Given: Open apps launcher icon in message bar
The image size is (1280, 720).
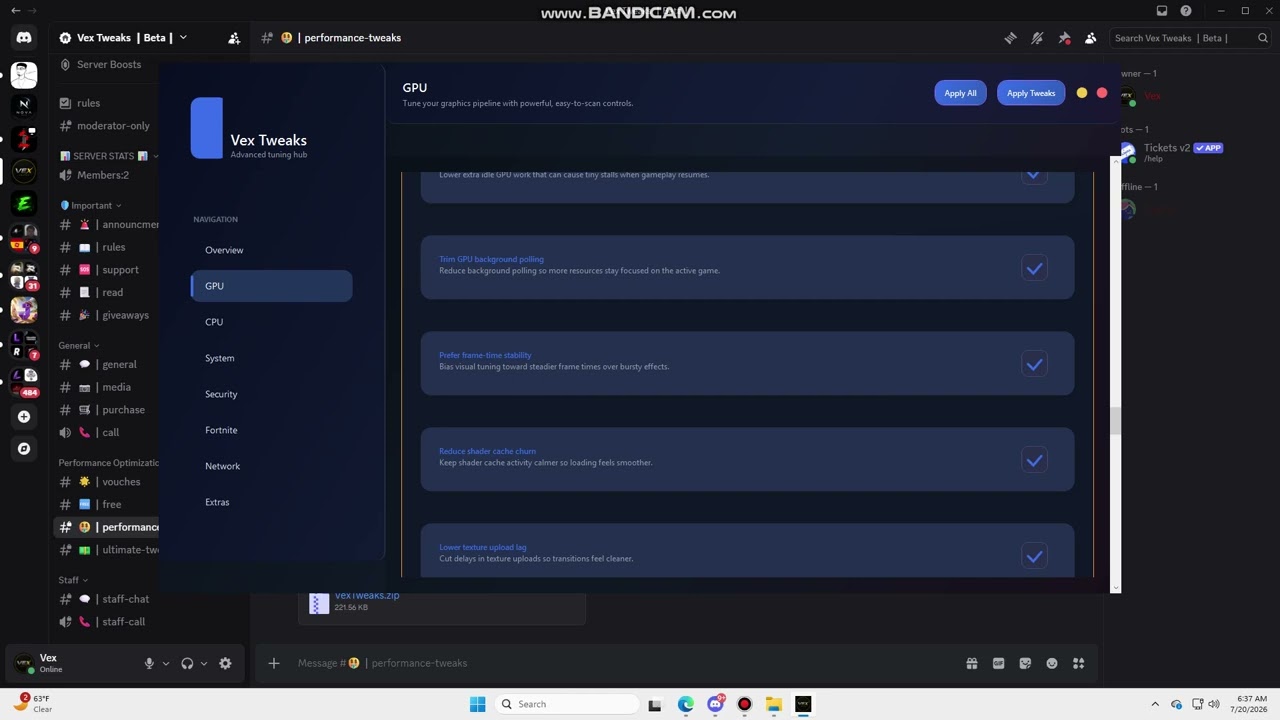Looking at the screenshot, I should (1079, 663).
